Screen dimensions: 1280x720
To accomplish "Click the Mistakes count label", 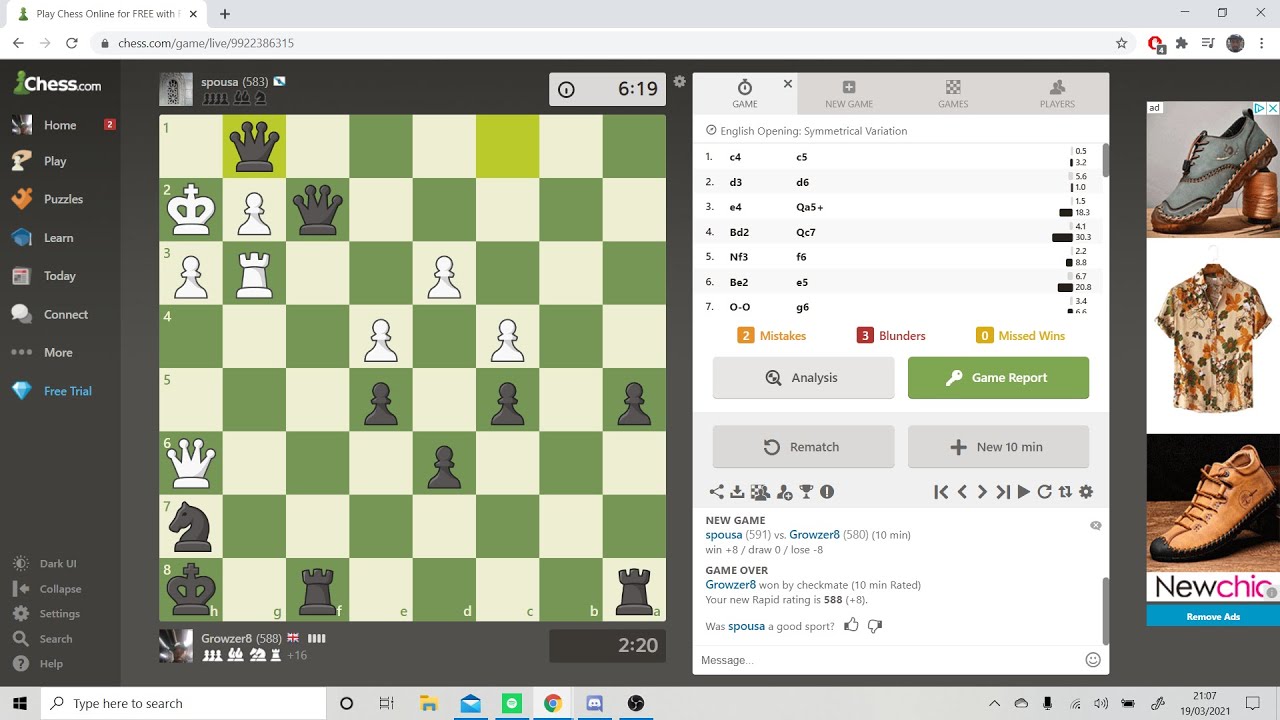I will pyautogui.click(x=771, y=336).
